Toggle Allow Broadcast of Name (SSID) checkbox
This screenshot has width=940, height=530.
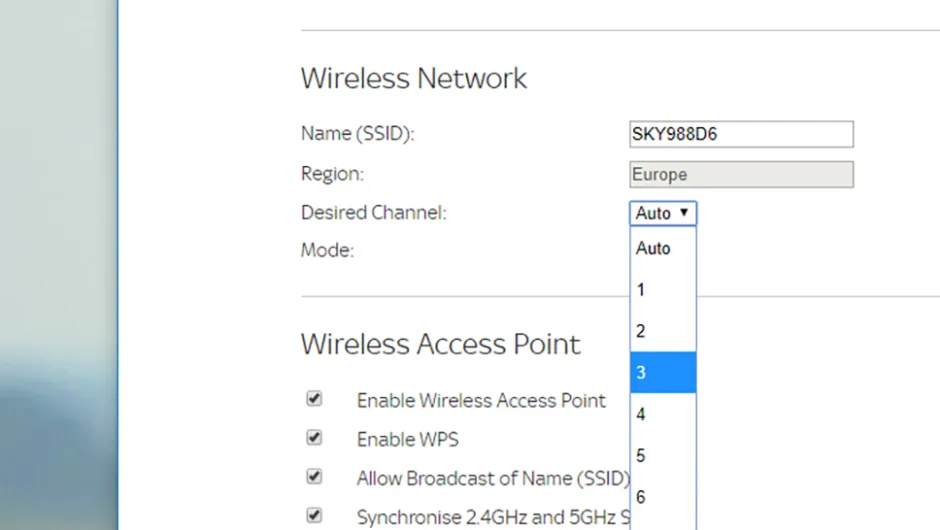click(314, 477)
